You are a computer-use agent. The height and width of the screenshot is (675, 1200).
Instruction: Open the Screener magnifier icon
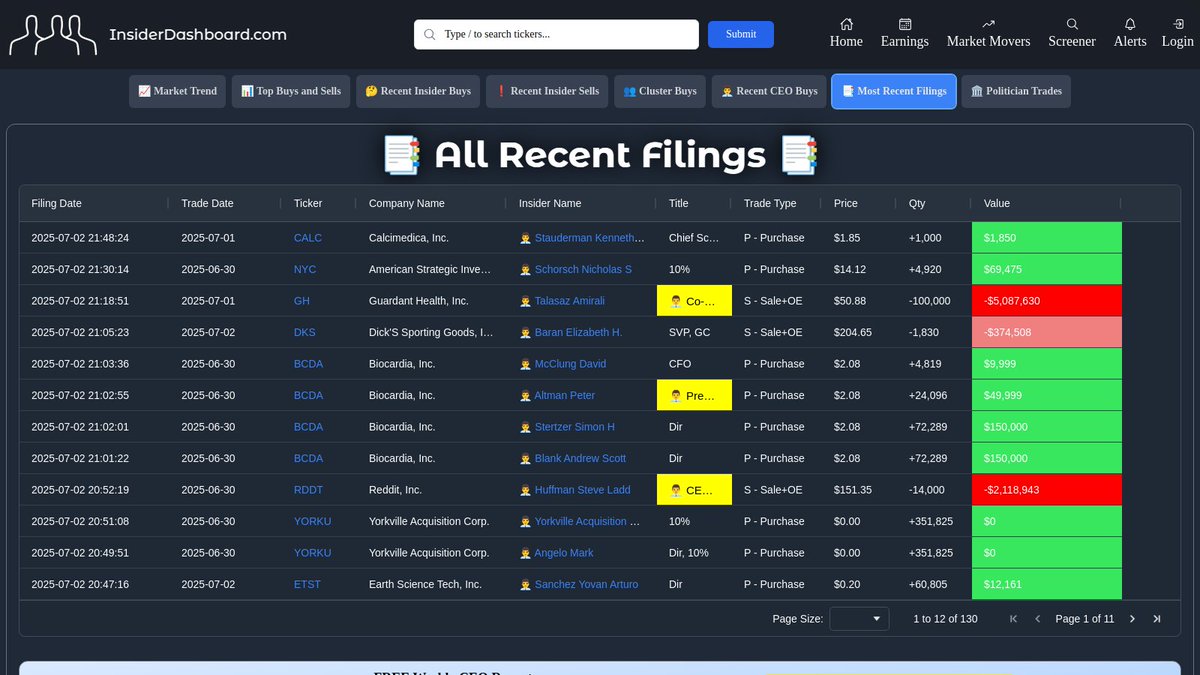tap(1072, 24)
